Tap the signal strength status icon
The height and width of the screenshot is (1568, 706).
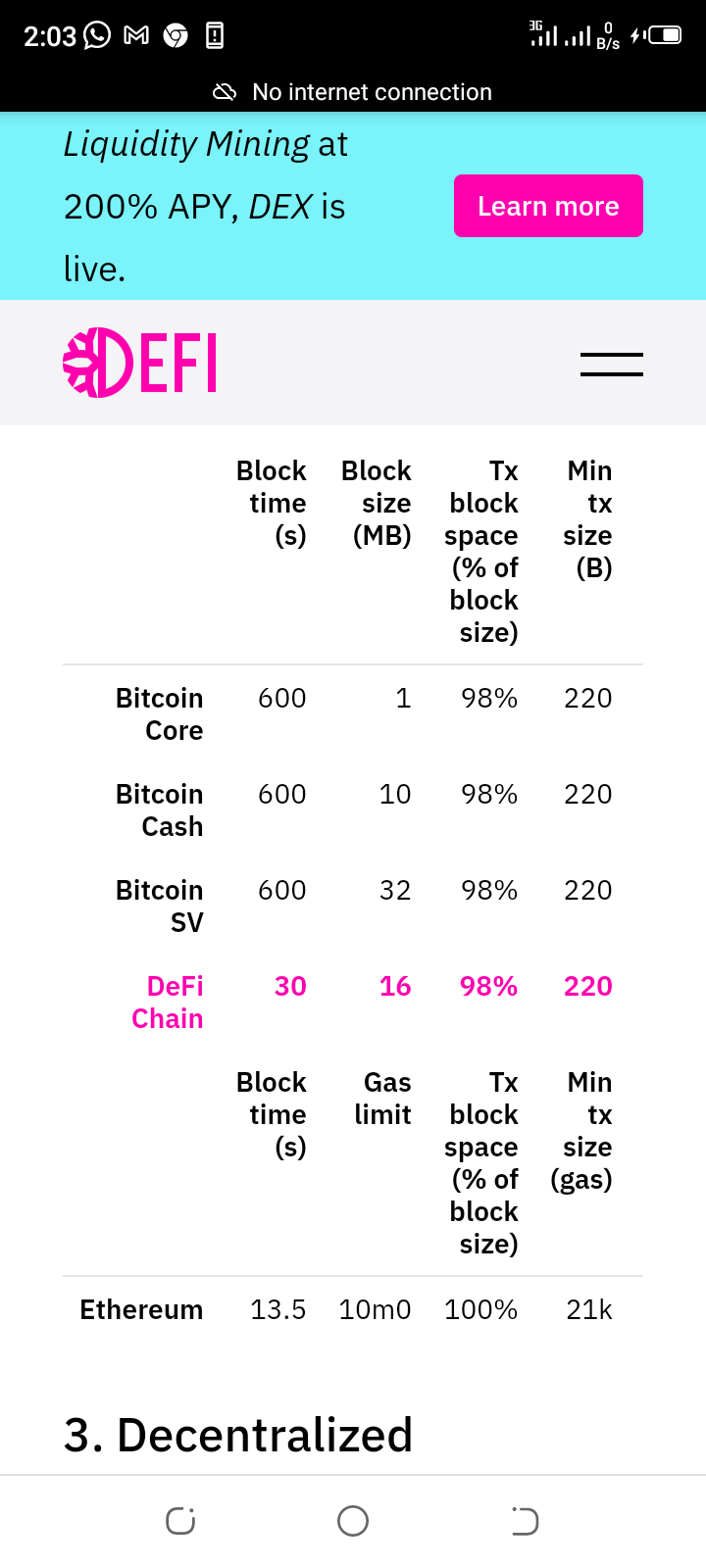click(x=560, y=34)
